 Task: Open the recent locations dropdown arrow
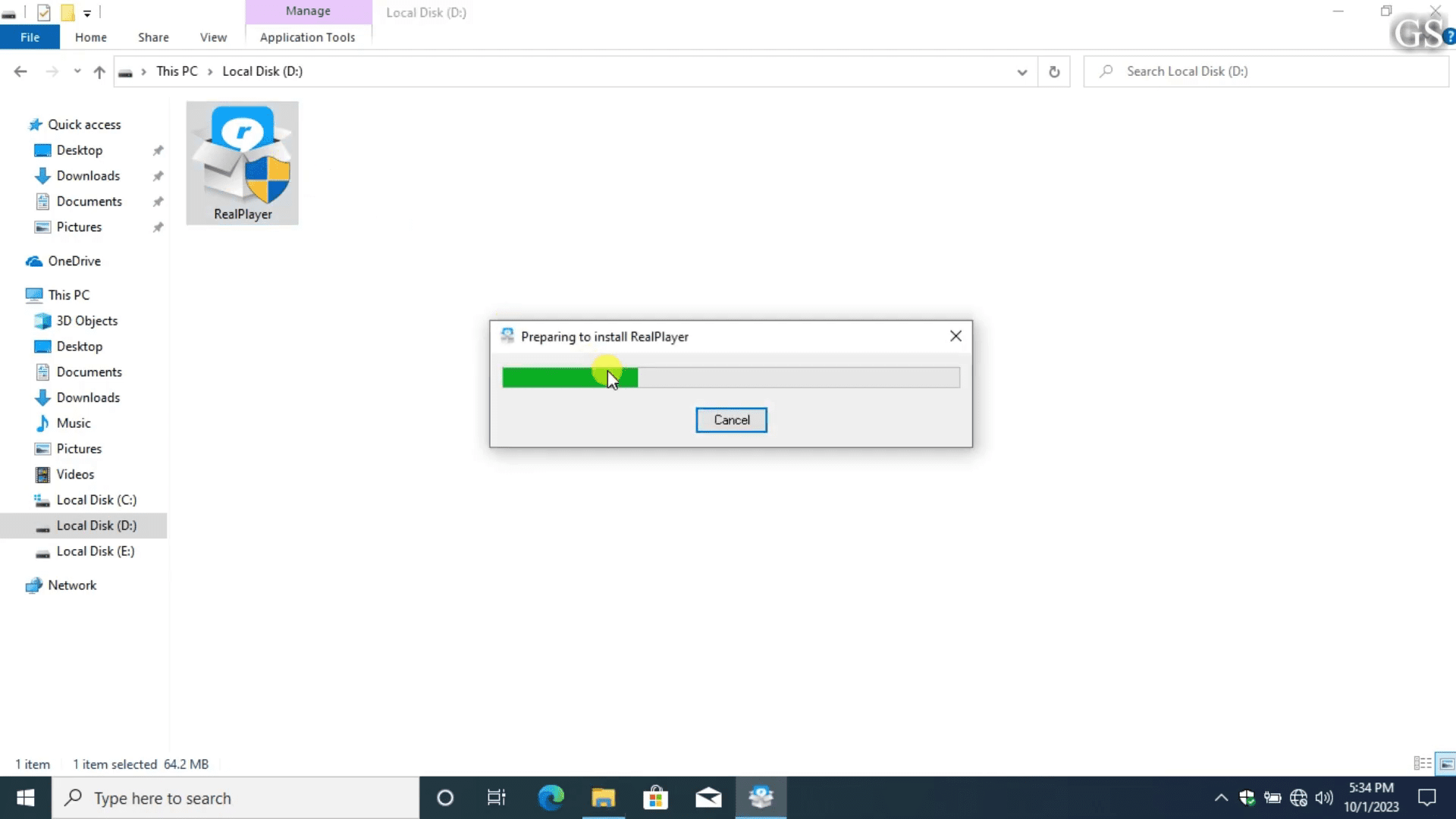(77, 71)
